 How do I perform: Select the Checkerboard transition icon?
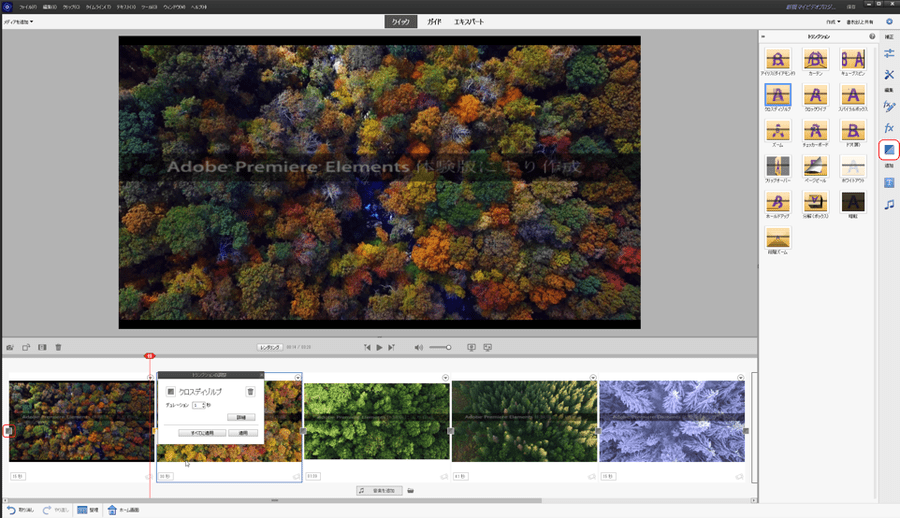(x=815, y=131)
